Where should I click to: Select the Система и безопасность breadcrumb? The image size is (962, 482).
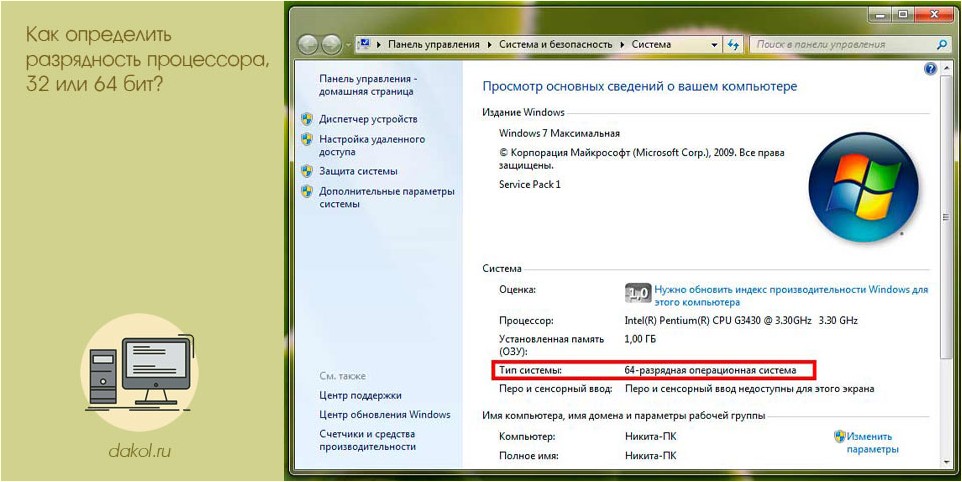[x=556, y=45]
